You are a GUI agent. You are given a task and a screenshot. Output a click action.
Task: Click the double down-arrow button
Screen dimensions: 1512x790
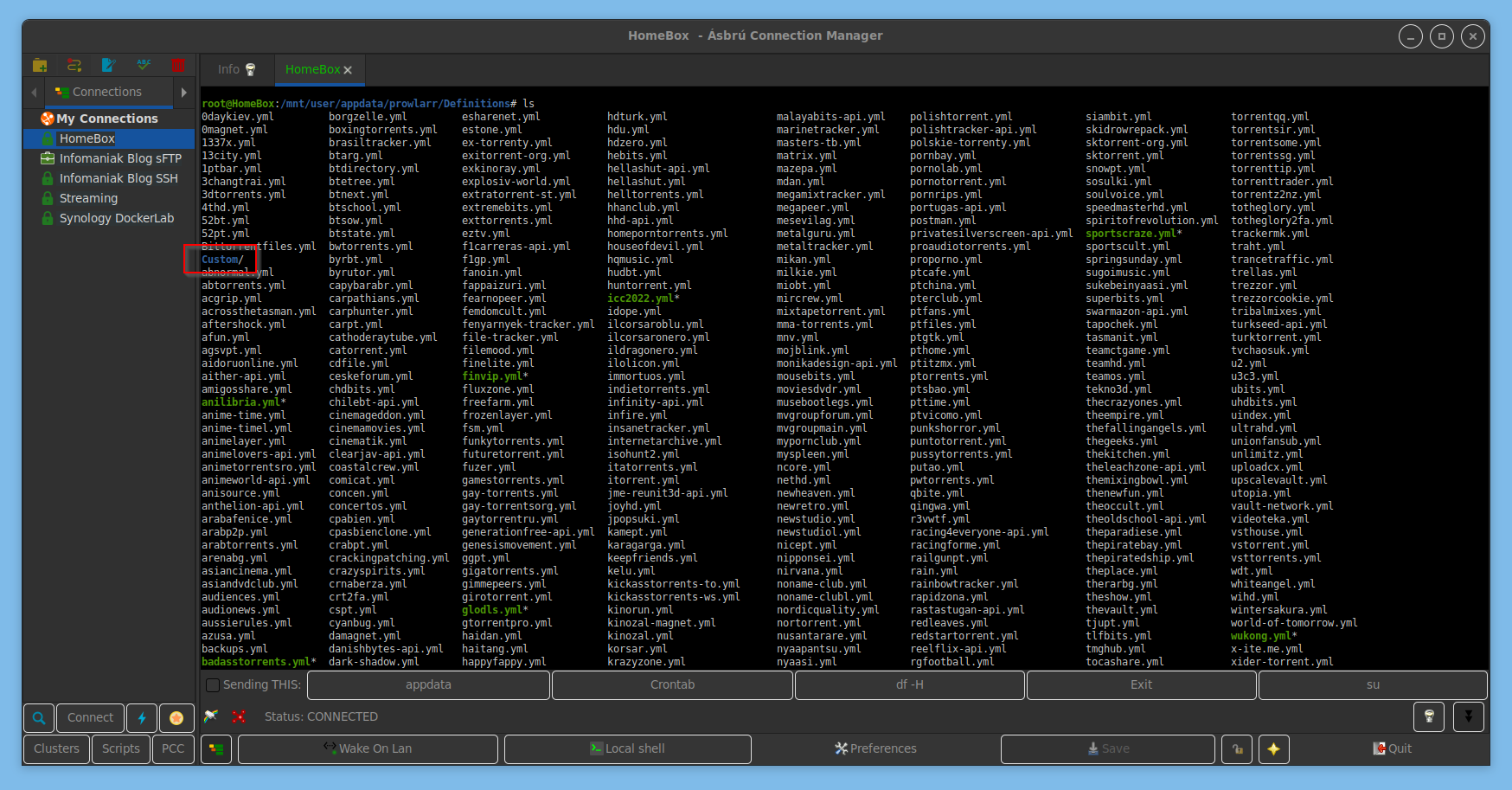pyautogui.click(x=1469, y=716)
